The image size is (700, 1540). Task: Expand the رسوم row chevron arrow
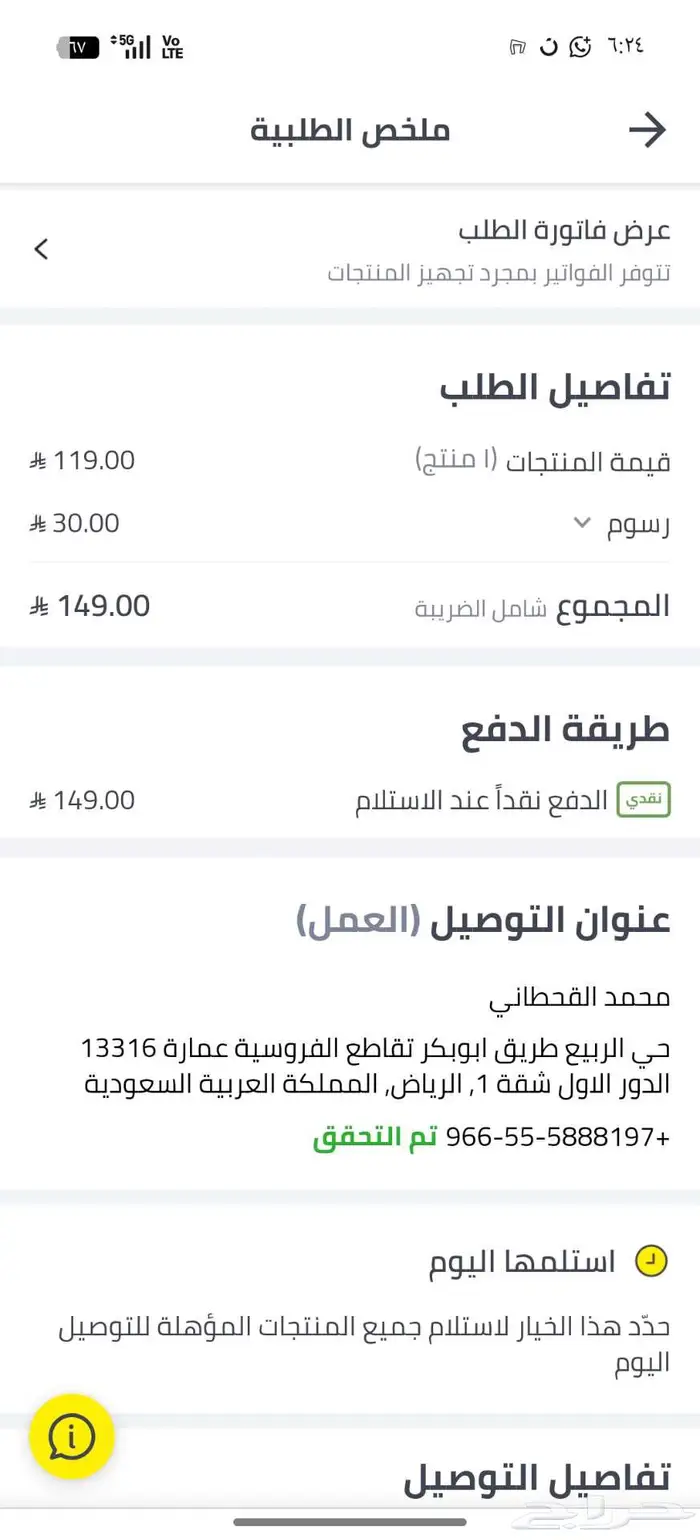pos(583,522)
